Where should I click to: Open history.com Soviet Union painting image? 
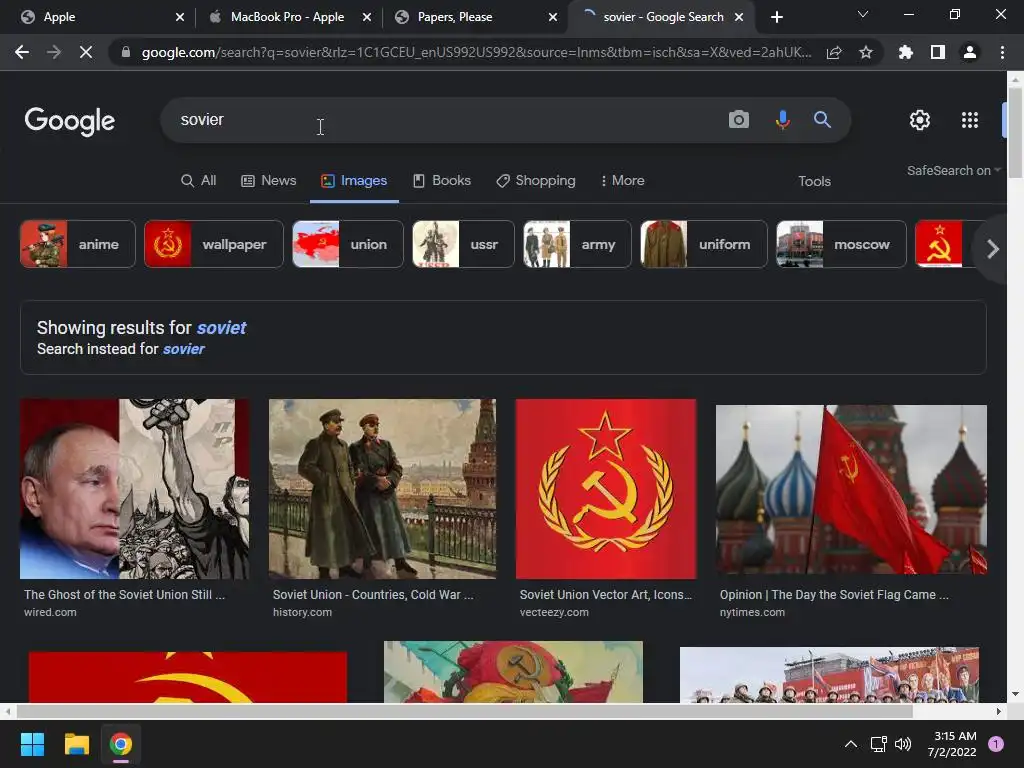point(382,488)
